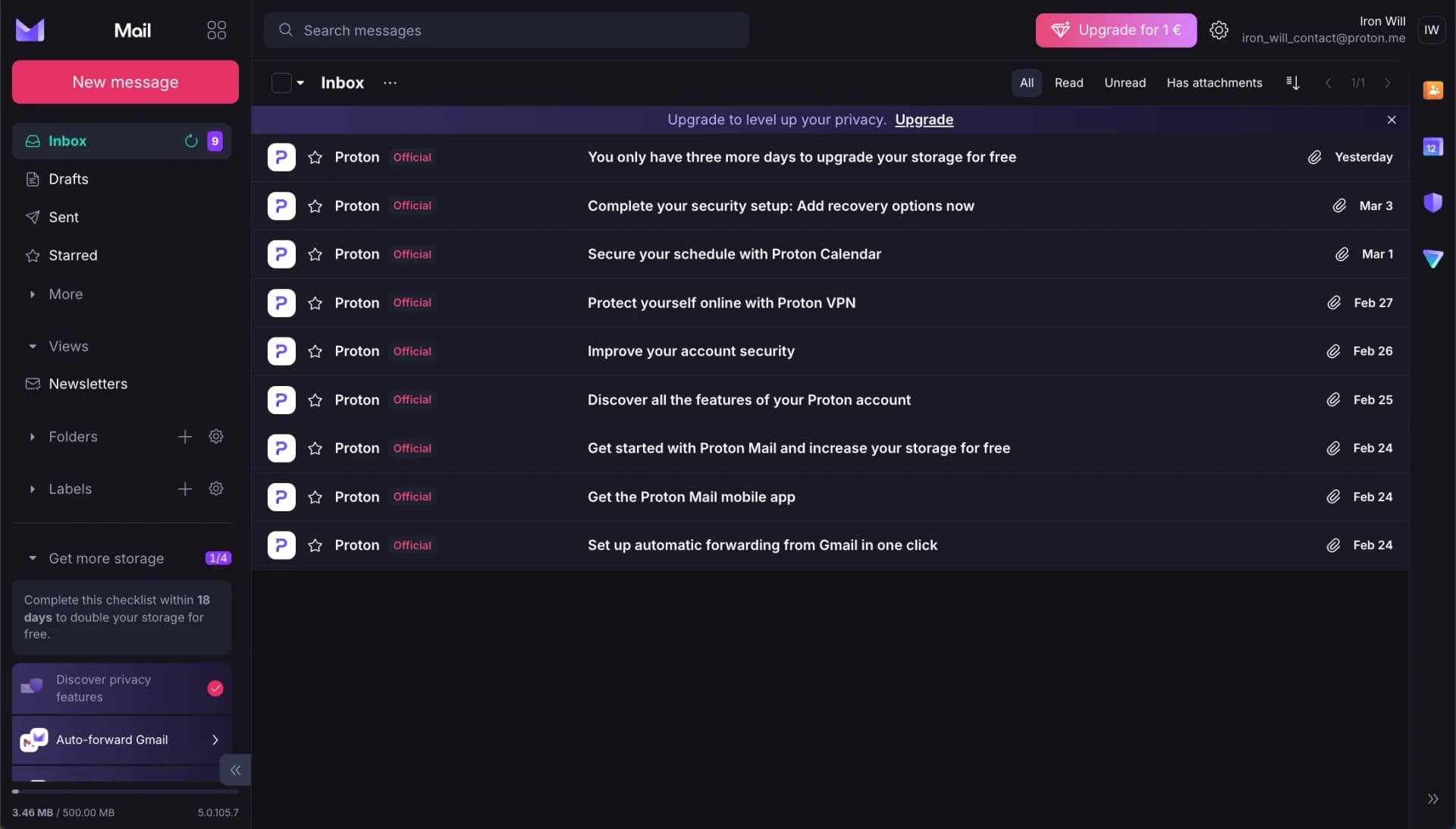Filter messages by Unread
The image size is (1456, 829).
coord(1125,83)
